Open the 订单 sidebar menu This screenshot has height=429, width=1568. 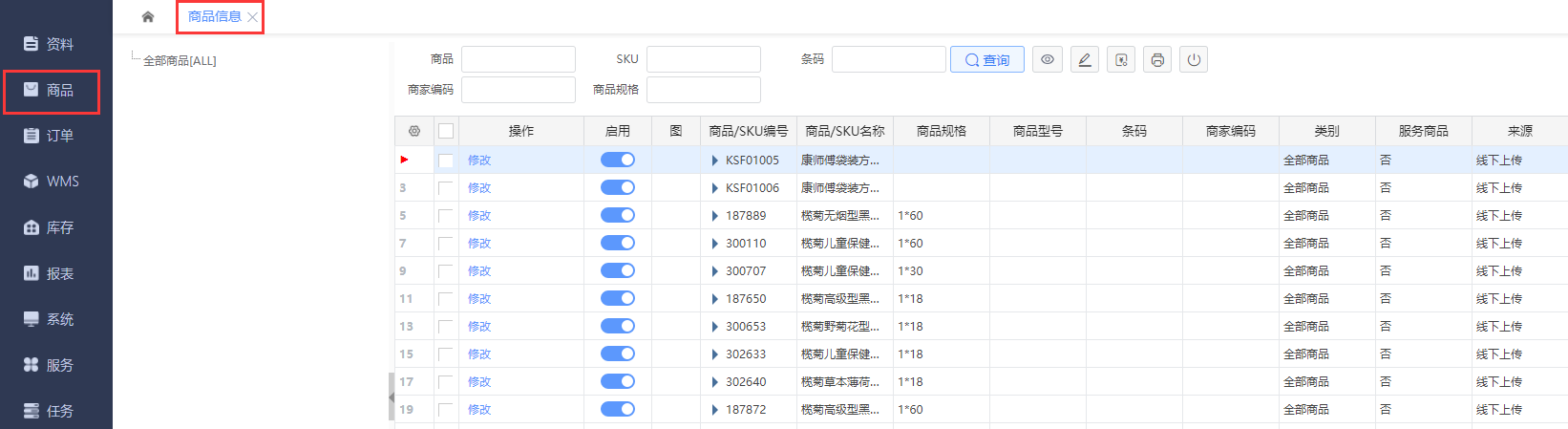pos(49,136)
